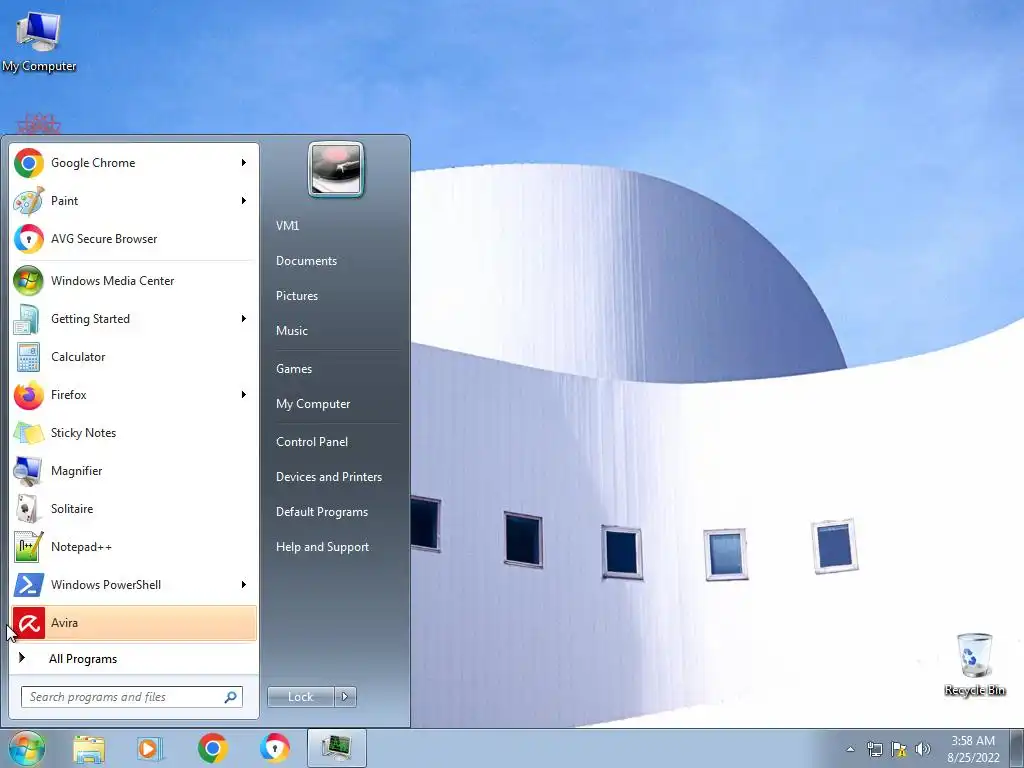Open Pictures library
Image resolution: width=1024 pixels, height=768 pixels.
click(296, 296)
